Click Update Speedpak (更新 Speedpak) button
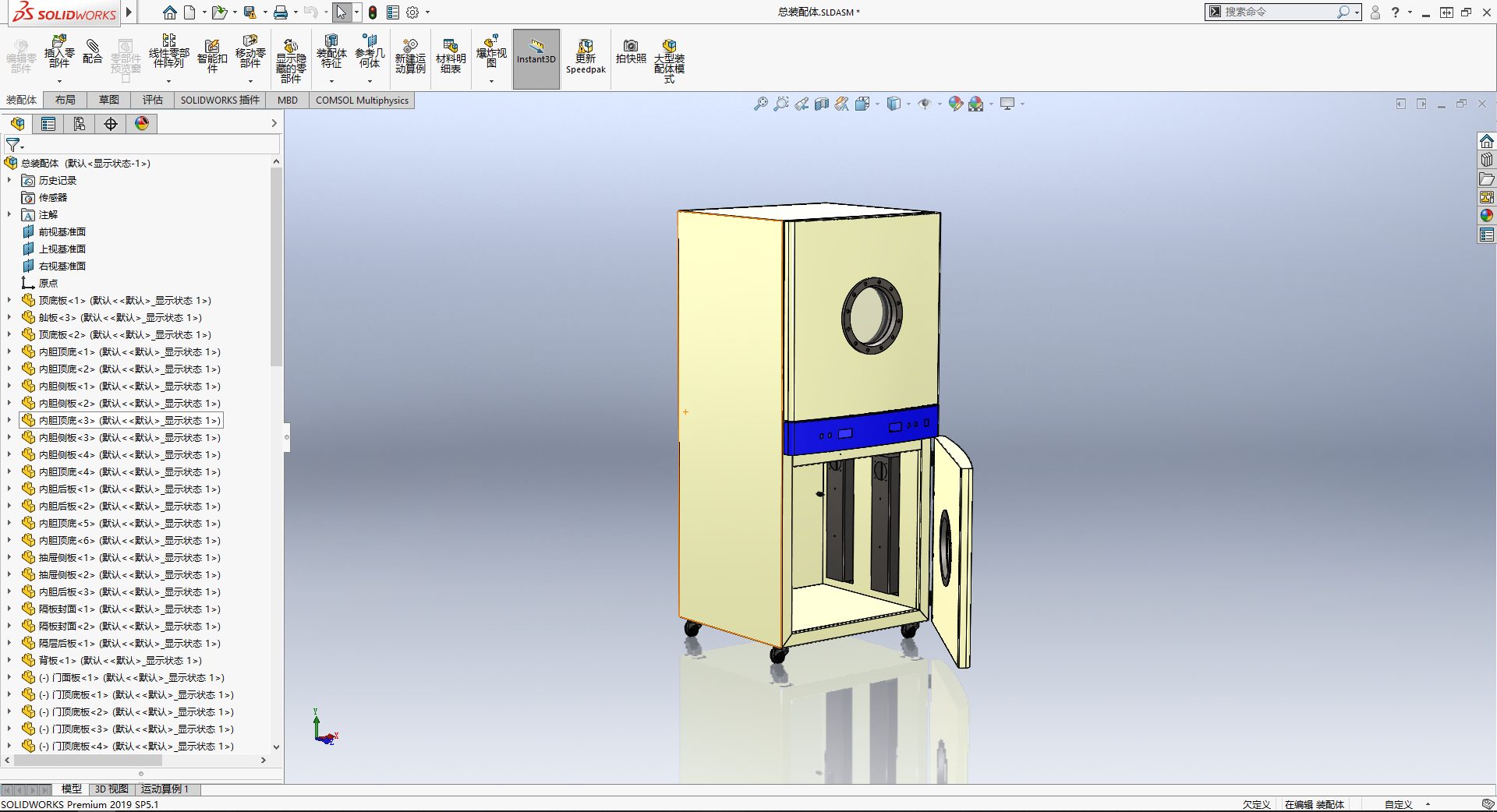This screenshot has width=1497, height=812. coord(586,56)
